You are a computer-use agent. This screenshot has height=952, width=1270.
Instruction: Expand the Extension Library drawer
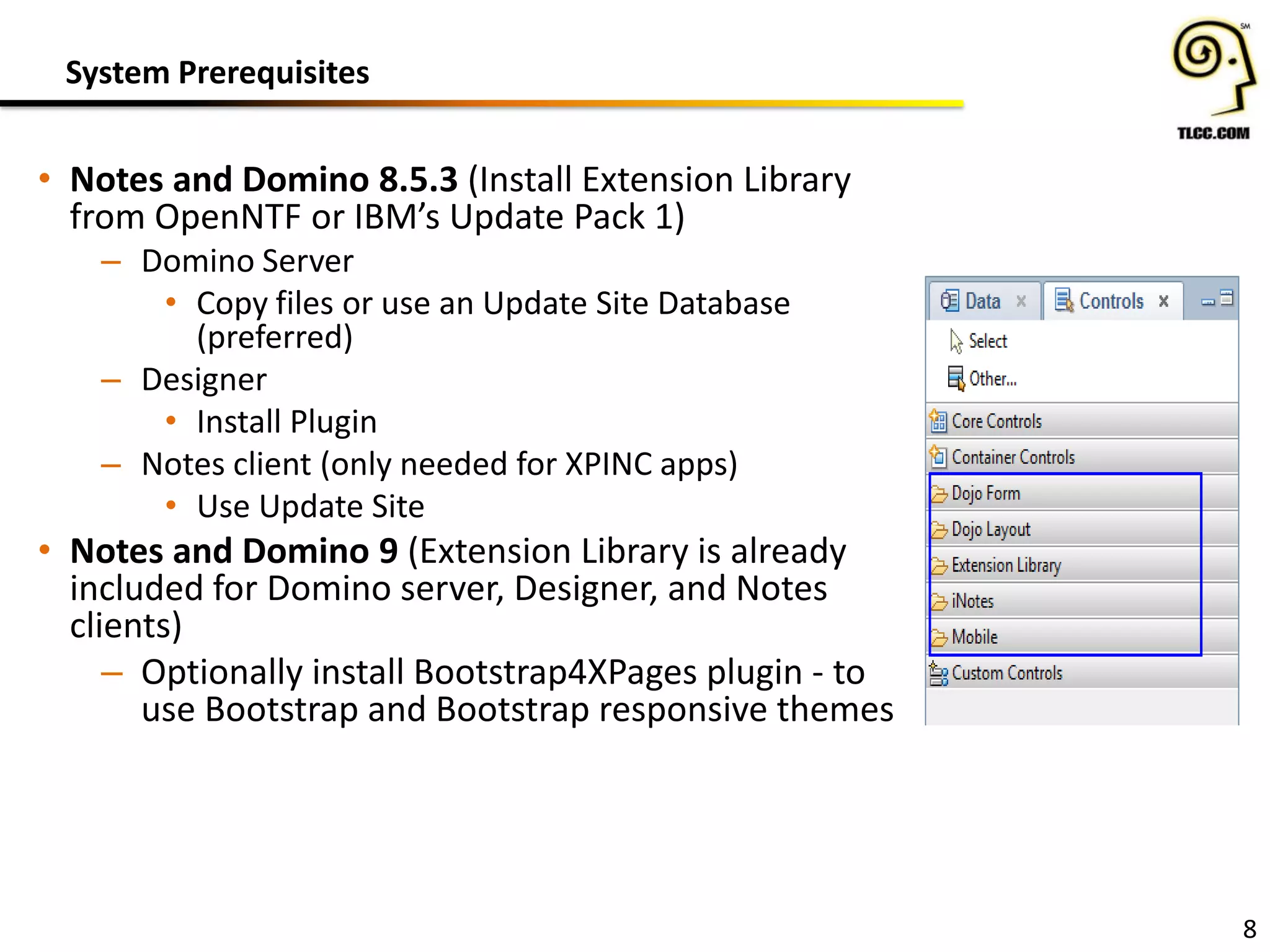1081,565
